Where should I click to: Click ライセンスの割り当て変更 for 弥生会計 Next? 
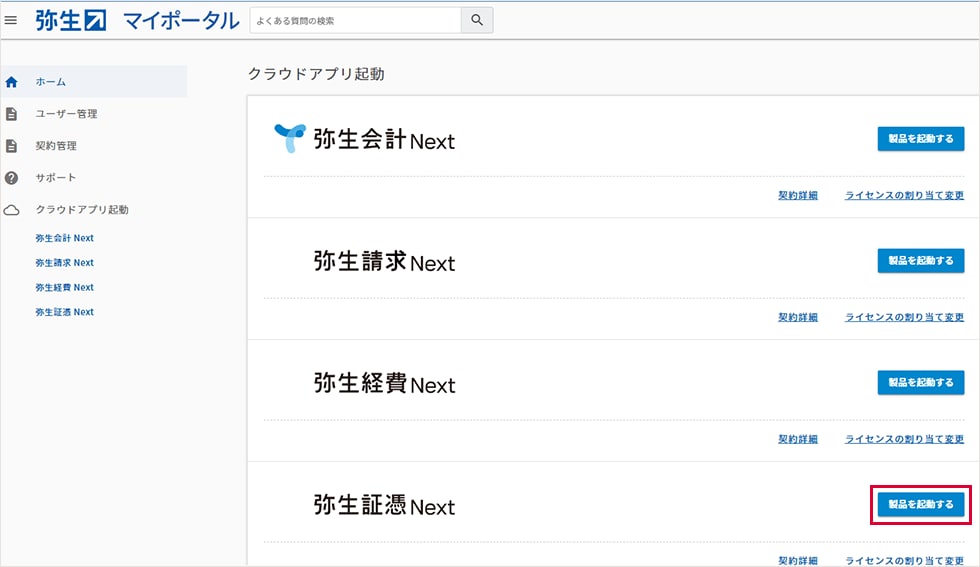coord(904,195)
